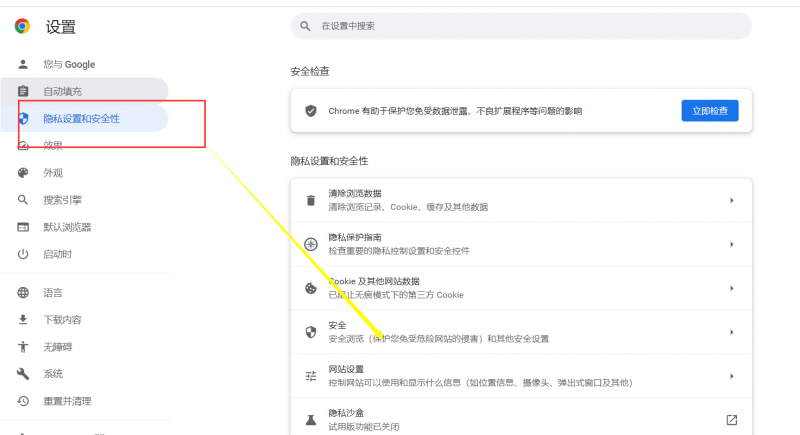The width and height of the screenshot is (800, 435).
Task: Expand 清除浏览数据 with its arrow
Action: pyautogui.click(x=731, y=200)
